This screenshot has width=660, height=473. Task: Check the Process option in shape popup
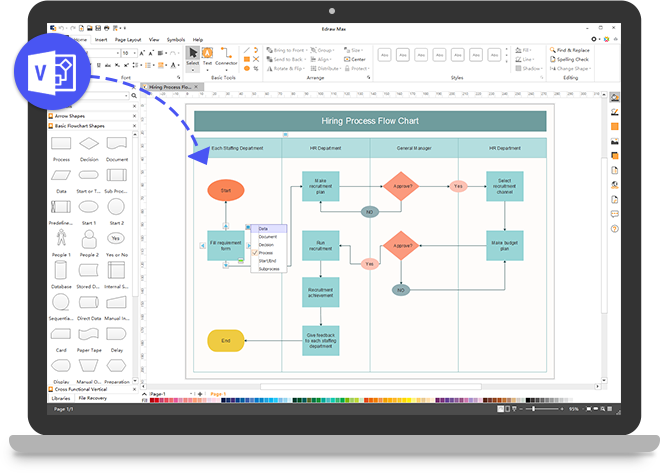tap(266, 253)
